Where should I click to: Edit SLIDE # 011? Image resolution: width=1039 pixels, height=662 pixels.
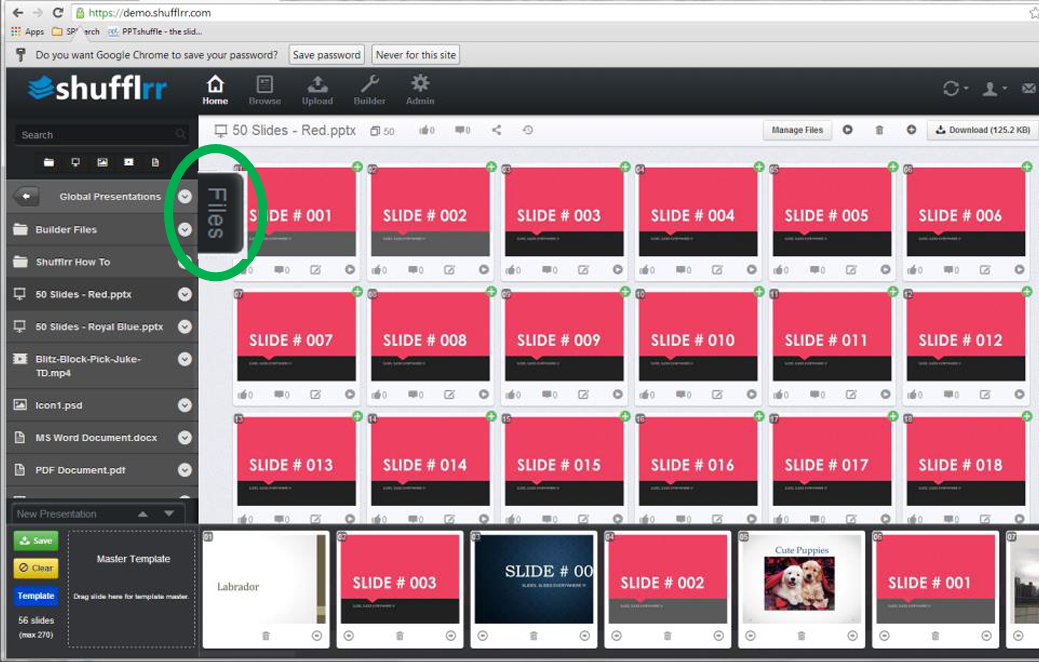coord(851,394)
